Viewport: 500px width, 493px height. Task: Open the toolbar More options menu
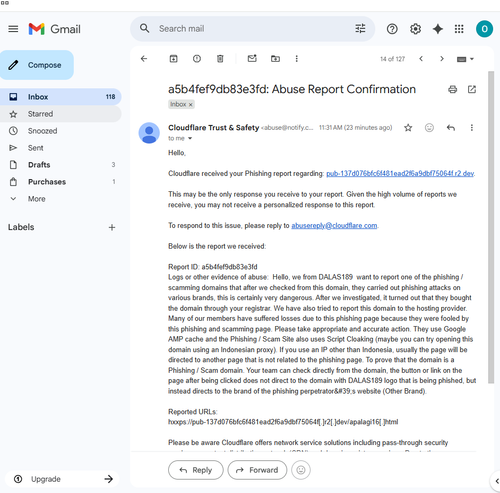296,59
